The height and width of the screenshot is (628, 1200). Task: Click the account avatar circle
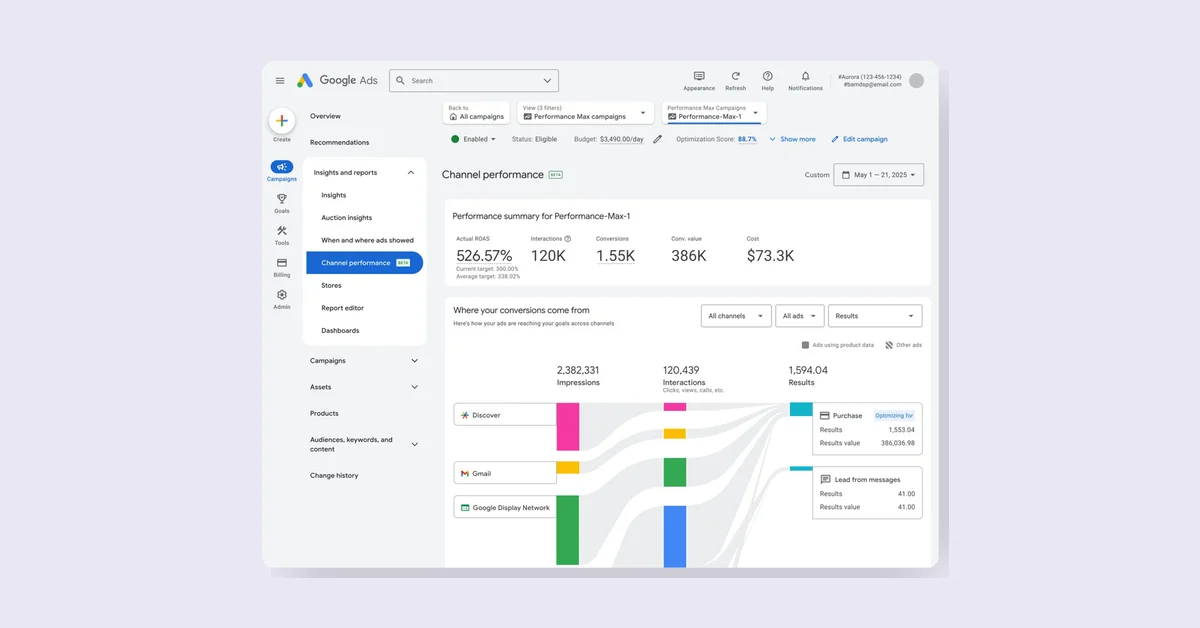point(917,81)
